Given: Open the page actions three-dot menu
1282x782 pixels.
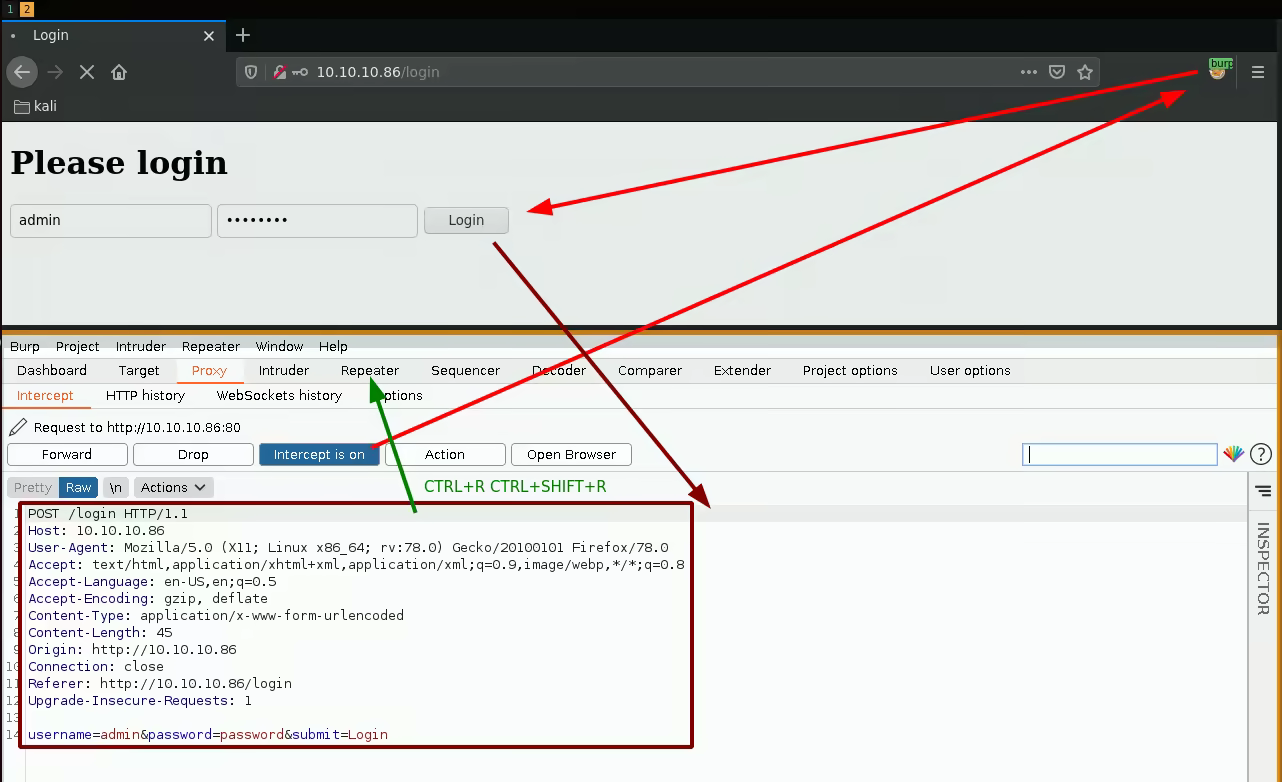Looking at the screenshot, I should (x=1029, y=72).
